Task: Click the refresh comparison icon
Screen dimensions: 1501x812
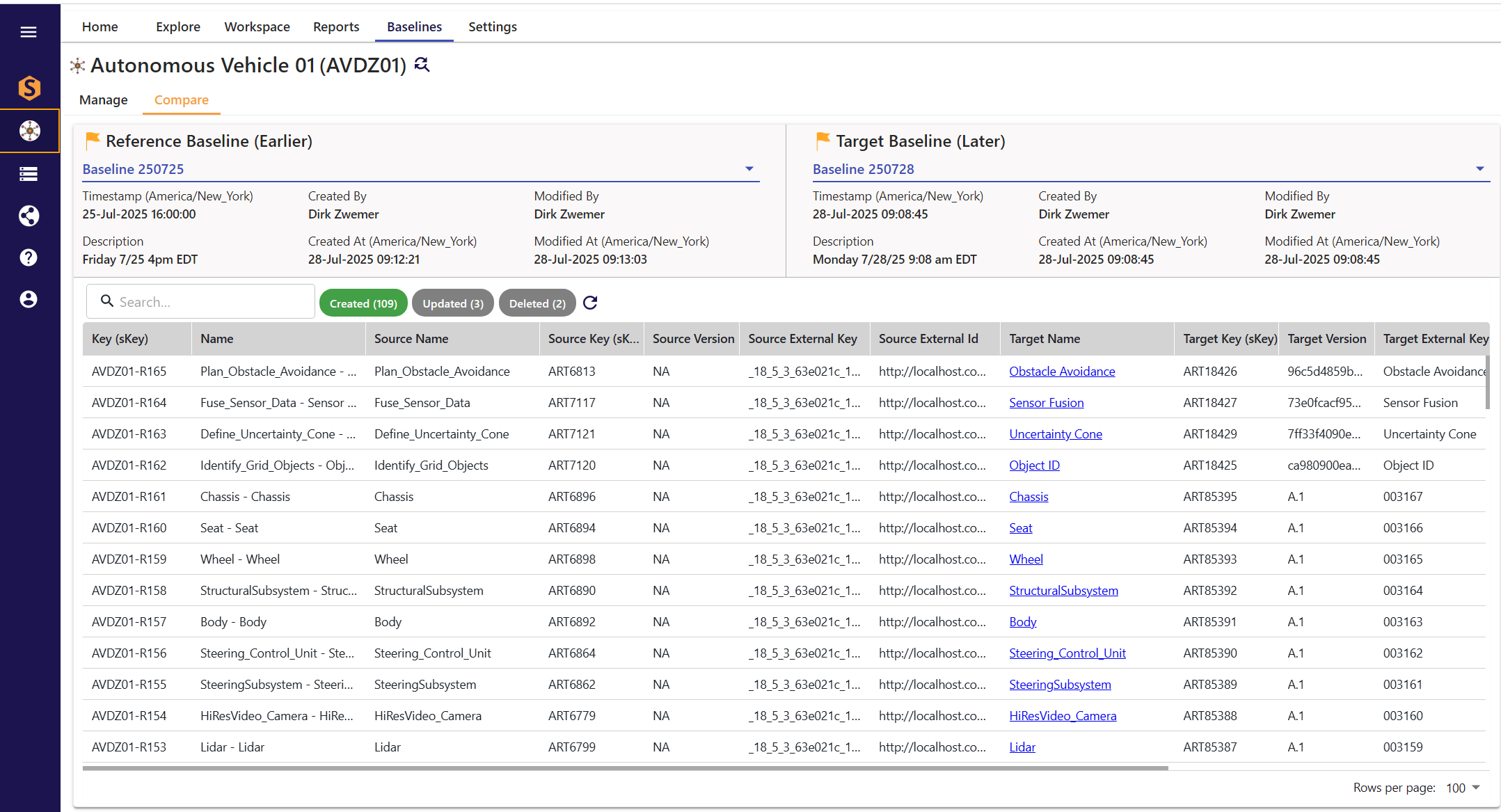Action: (x=590, y=303)
